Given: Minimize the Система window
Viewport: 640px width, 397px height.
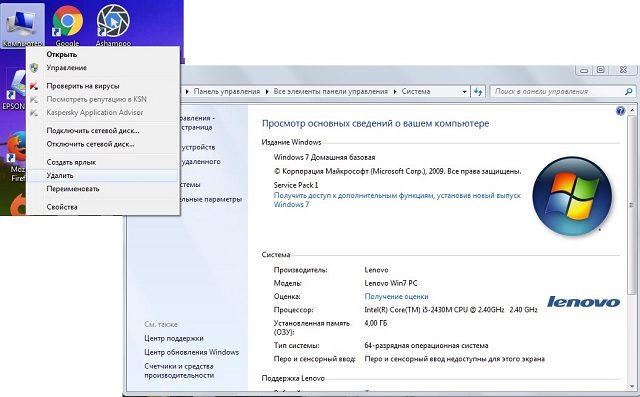Looking at the screenshot, I should click(x=584, y=70).
